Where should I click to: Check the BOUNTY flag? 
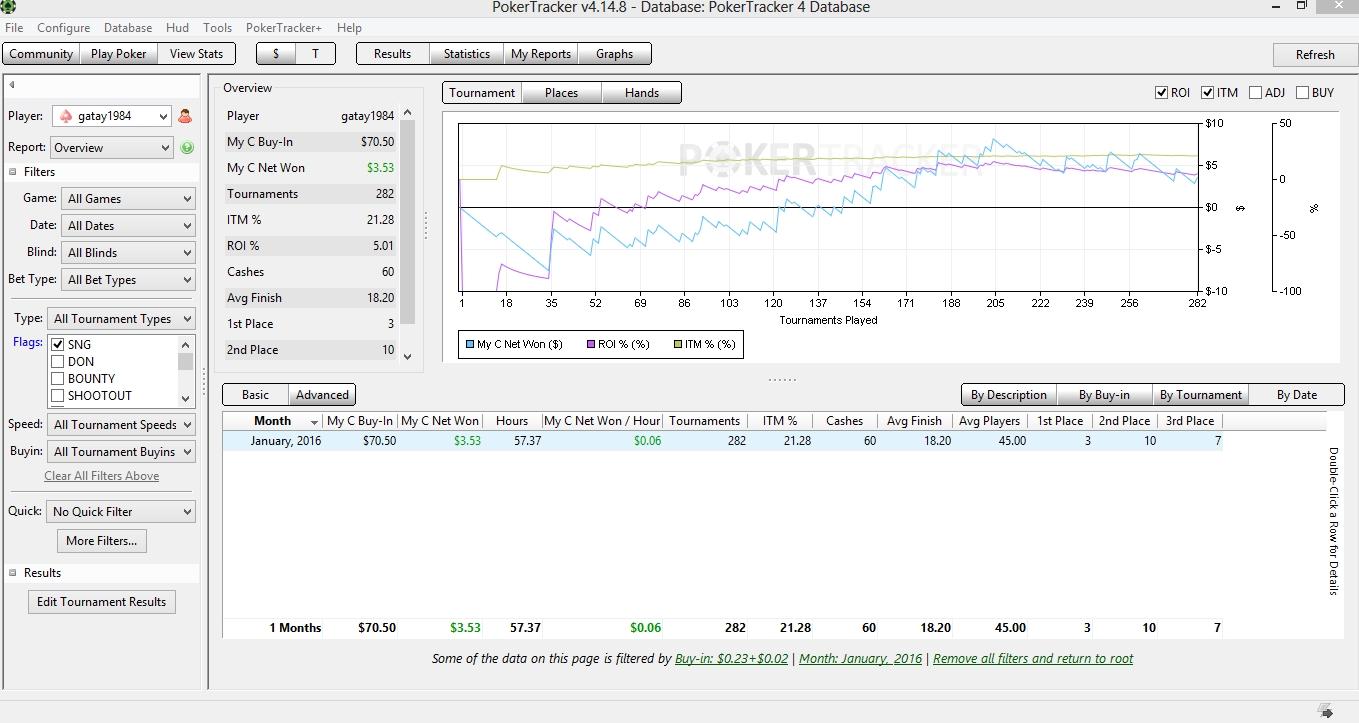coord(58,379)
